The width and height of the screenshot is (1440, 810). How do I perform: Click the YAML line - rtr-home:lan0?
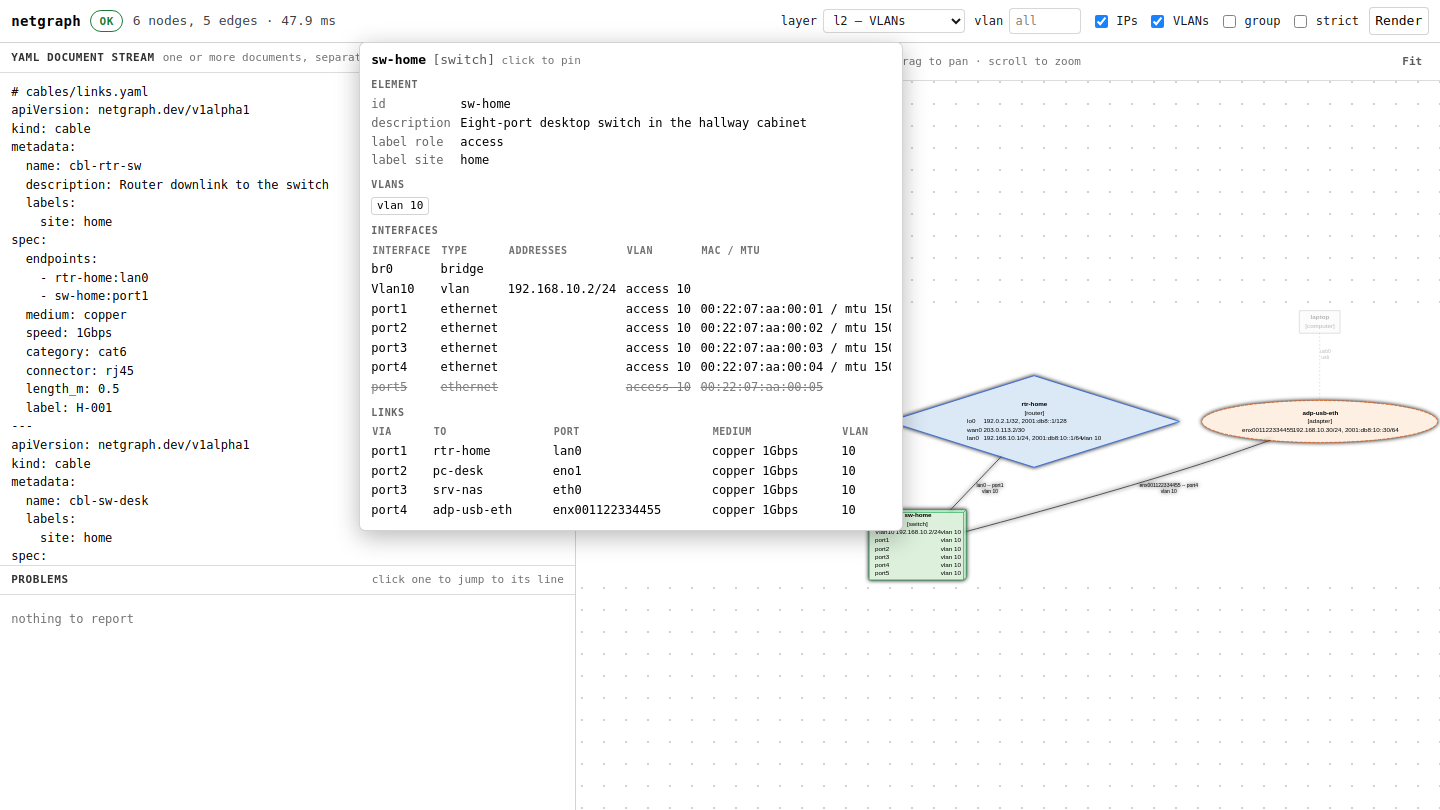(95, 278)
